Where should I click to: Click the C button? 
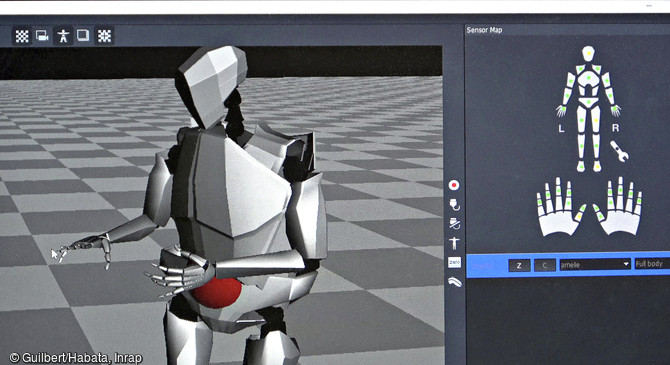click(x=545, y=265)
